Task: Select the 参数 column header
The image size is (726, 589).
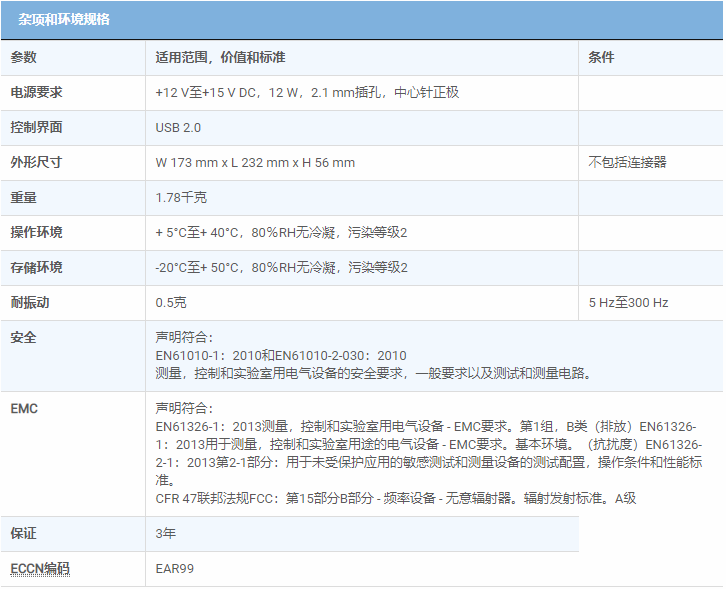Action: click(x=24, y=58)
